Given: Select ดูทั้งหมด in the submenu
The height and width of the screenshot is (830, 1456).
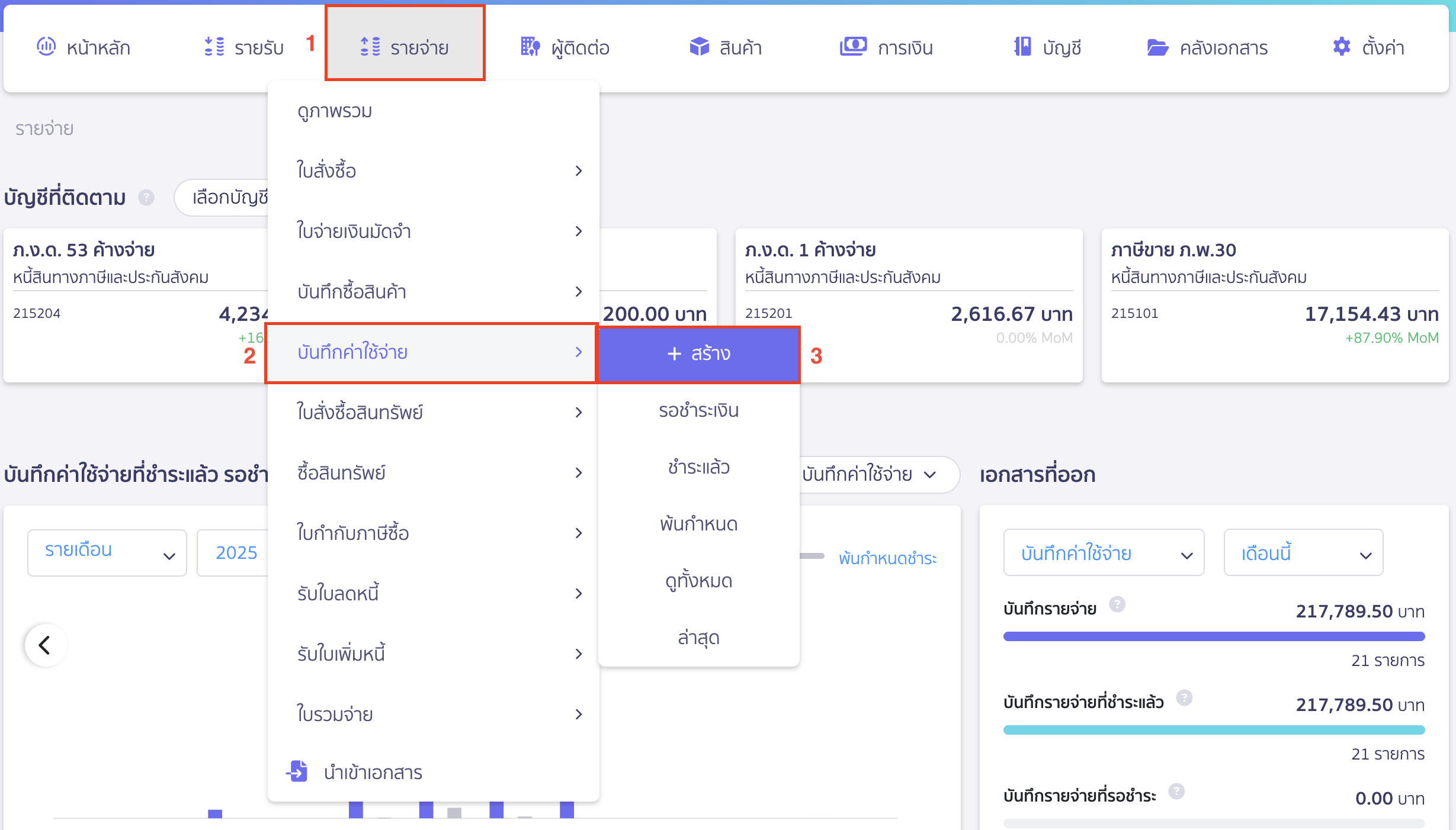Looking at the screenshot, I should point(699,581).
